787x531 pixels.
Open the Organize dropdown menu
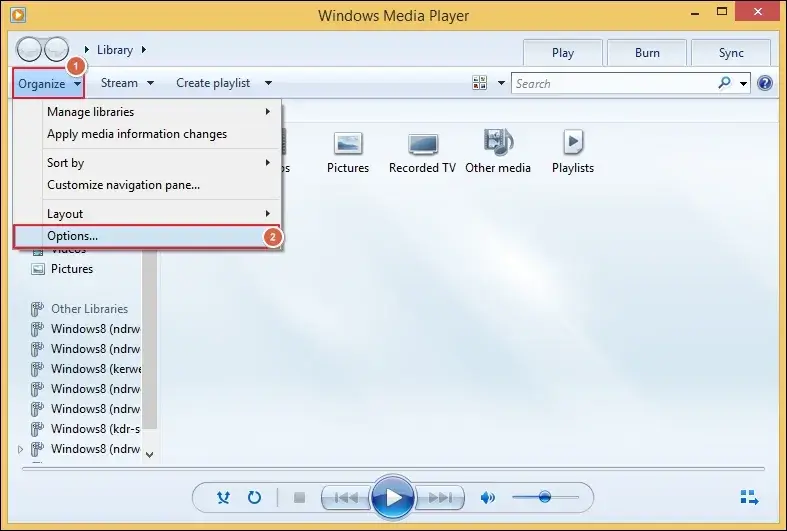pyautogui.click(x=49, y=83)
